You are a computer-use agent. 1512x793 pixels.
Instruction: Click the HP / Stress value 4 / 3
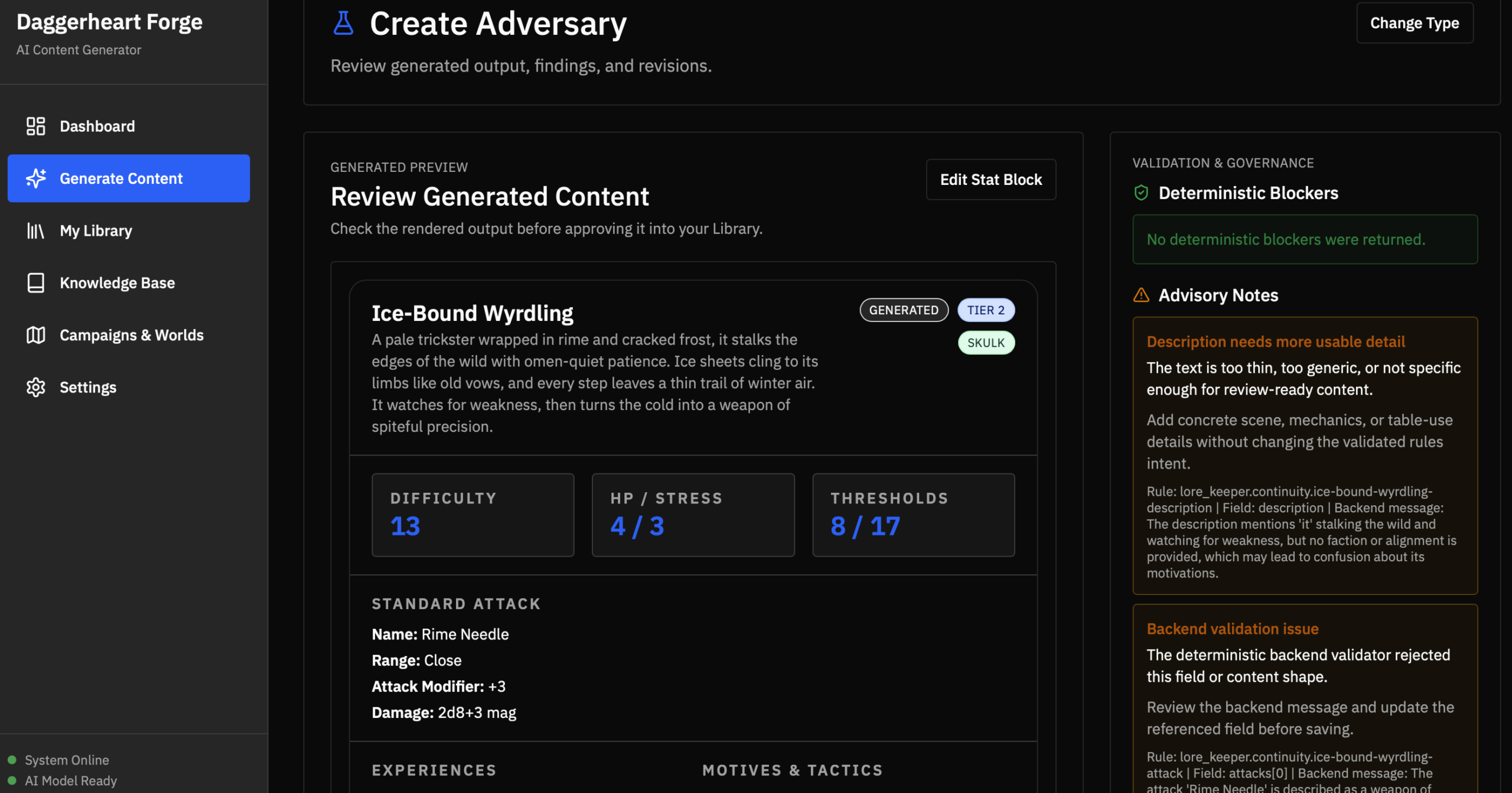(x=637, y=526)
